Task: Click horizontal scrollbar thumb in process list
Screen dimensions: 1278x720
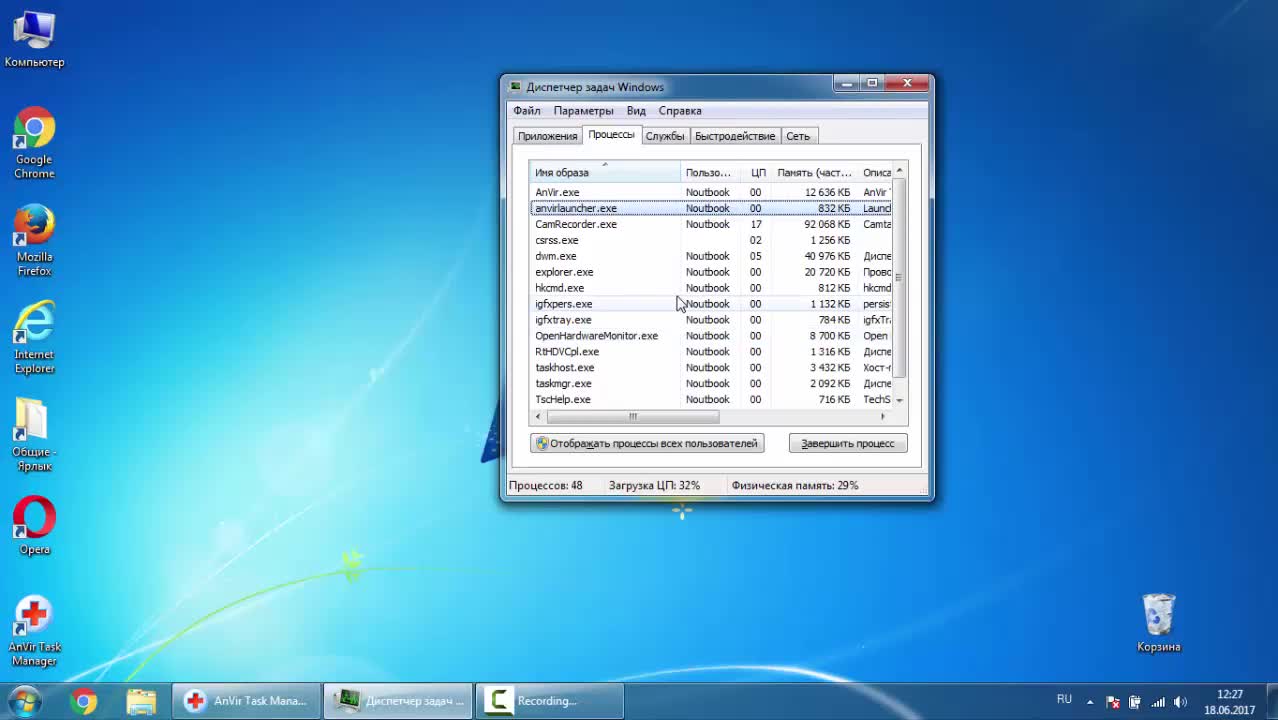Action: click(x=633, y=416)
